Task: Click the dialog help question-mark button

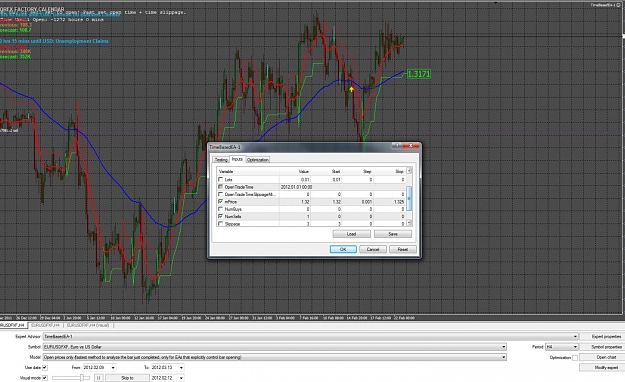Action: [397, 146]
